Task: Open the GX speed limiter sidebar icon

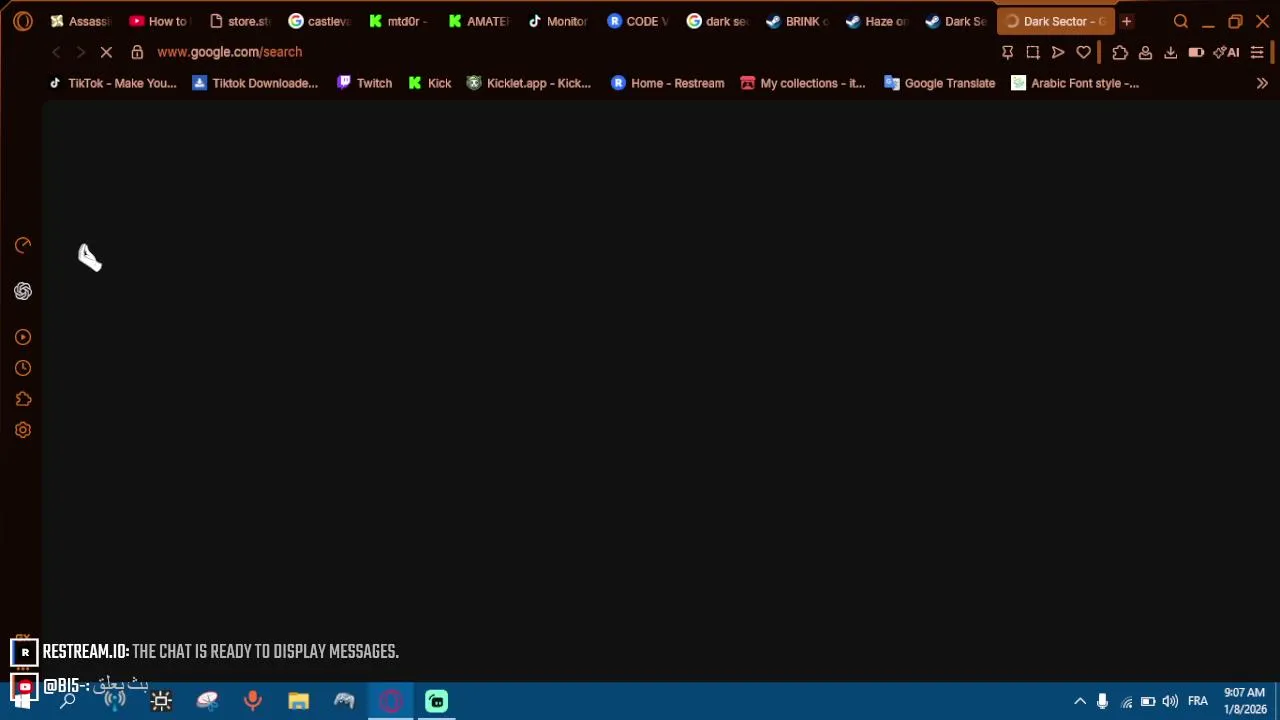Action: [23, 245]
